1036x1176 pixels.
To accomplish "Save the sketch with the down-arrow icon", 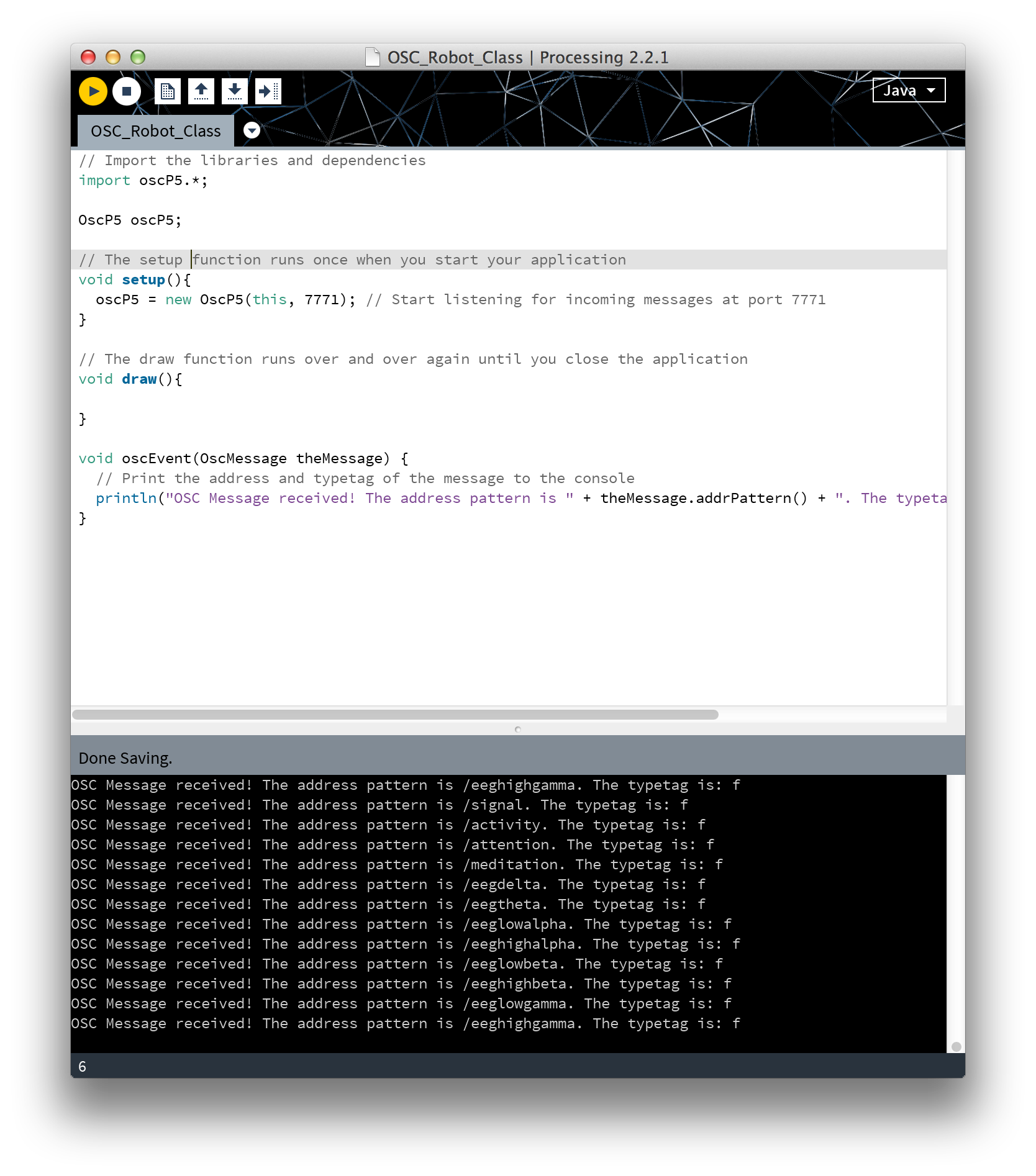I will [235, 91].
